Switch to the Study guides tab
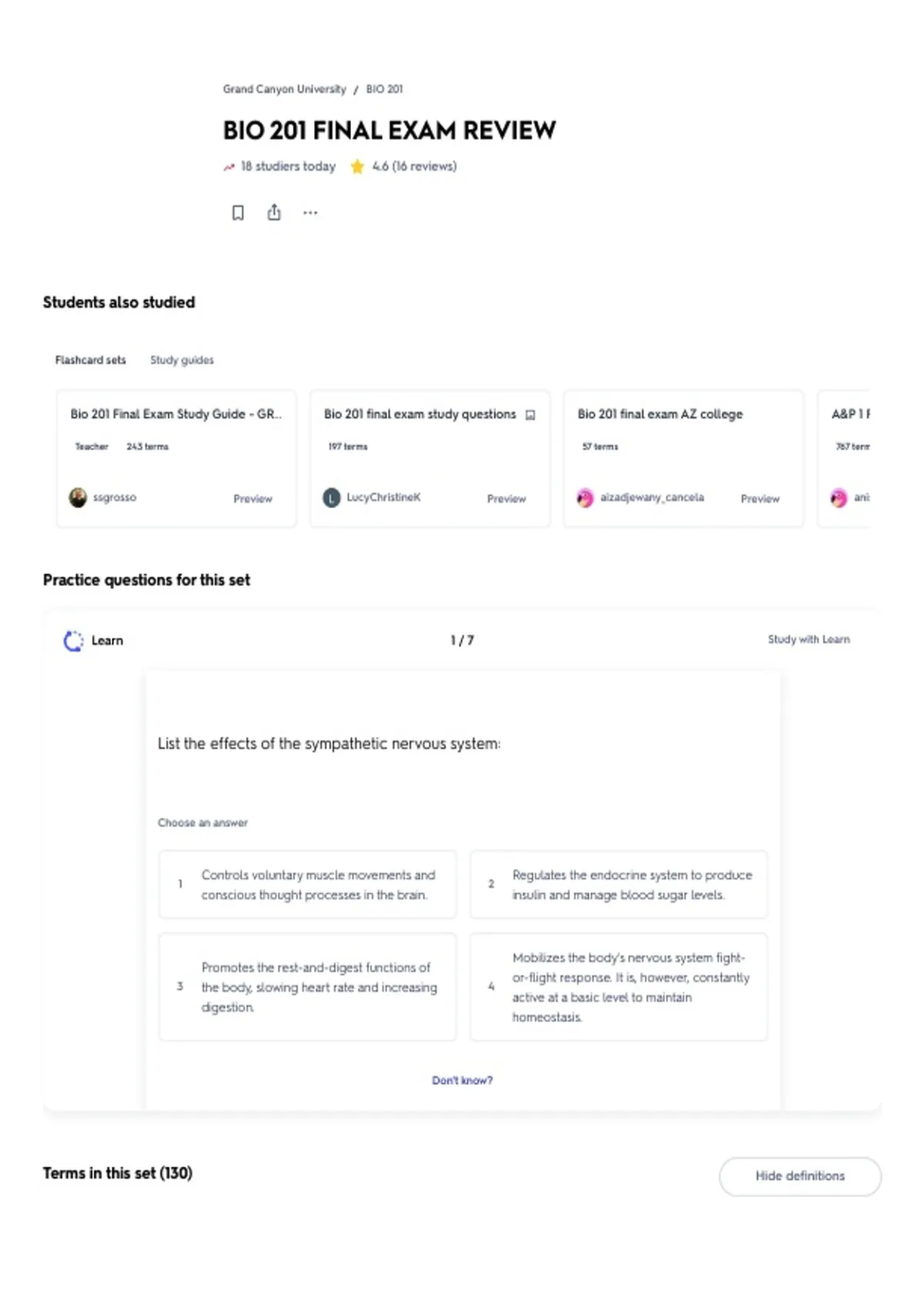This screenshot has width=924, height=1309. 182,360
